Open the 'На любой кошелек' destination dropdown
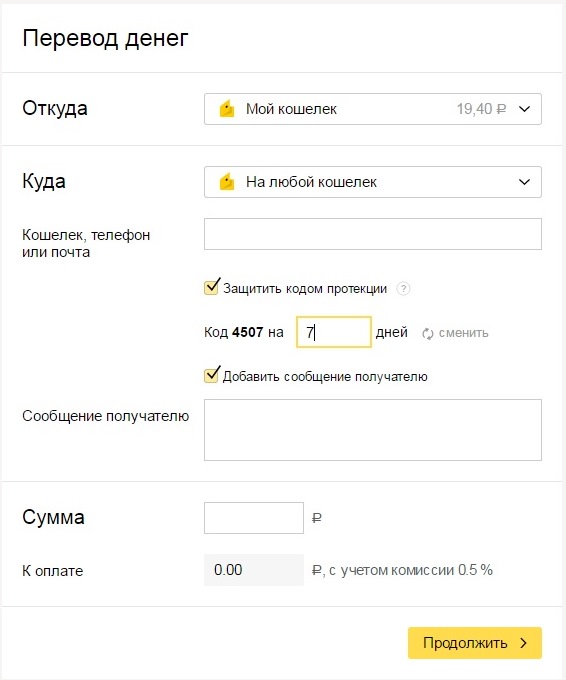 click(x=373, y=182)
